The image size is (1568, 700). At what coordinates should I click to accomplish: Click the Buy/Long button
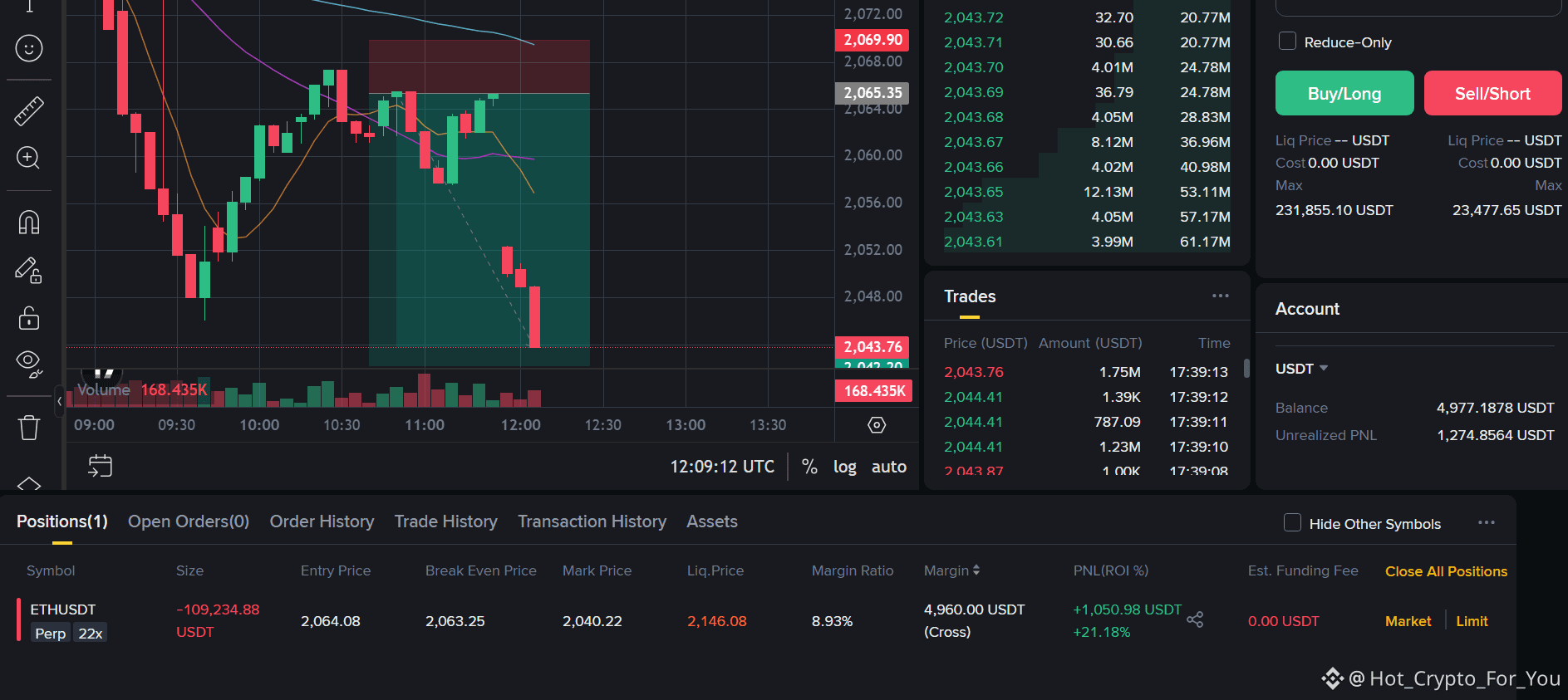[x=1344, y=93]
